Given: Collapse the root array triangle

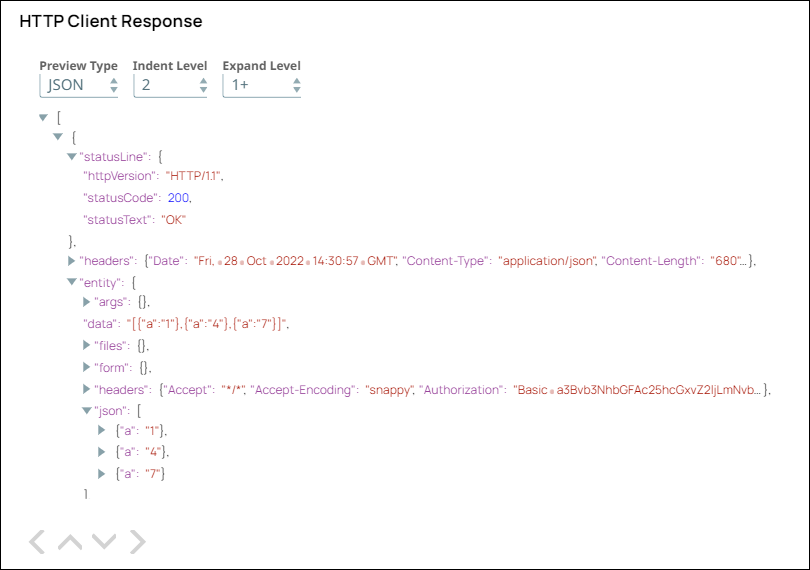Looking at the screenshot, I should (42, 117).
